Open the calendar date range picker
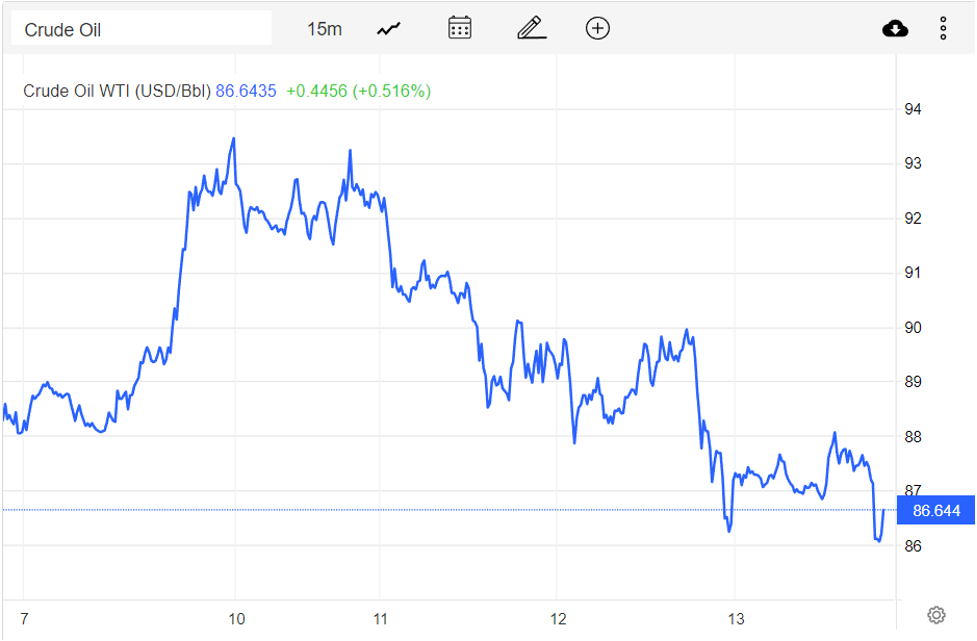Image resolution: width=977 pixels, height=641 pixels. coord(459,28)
